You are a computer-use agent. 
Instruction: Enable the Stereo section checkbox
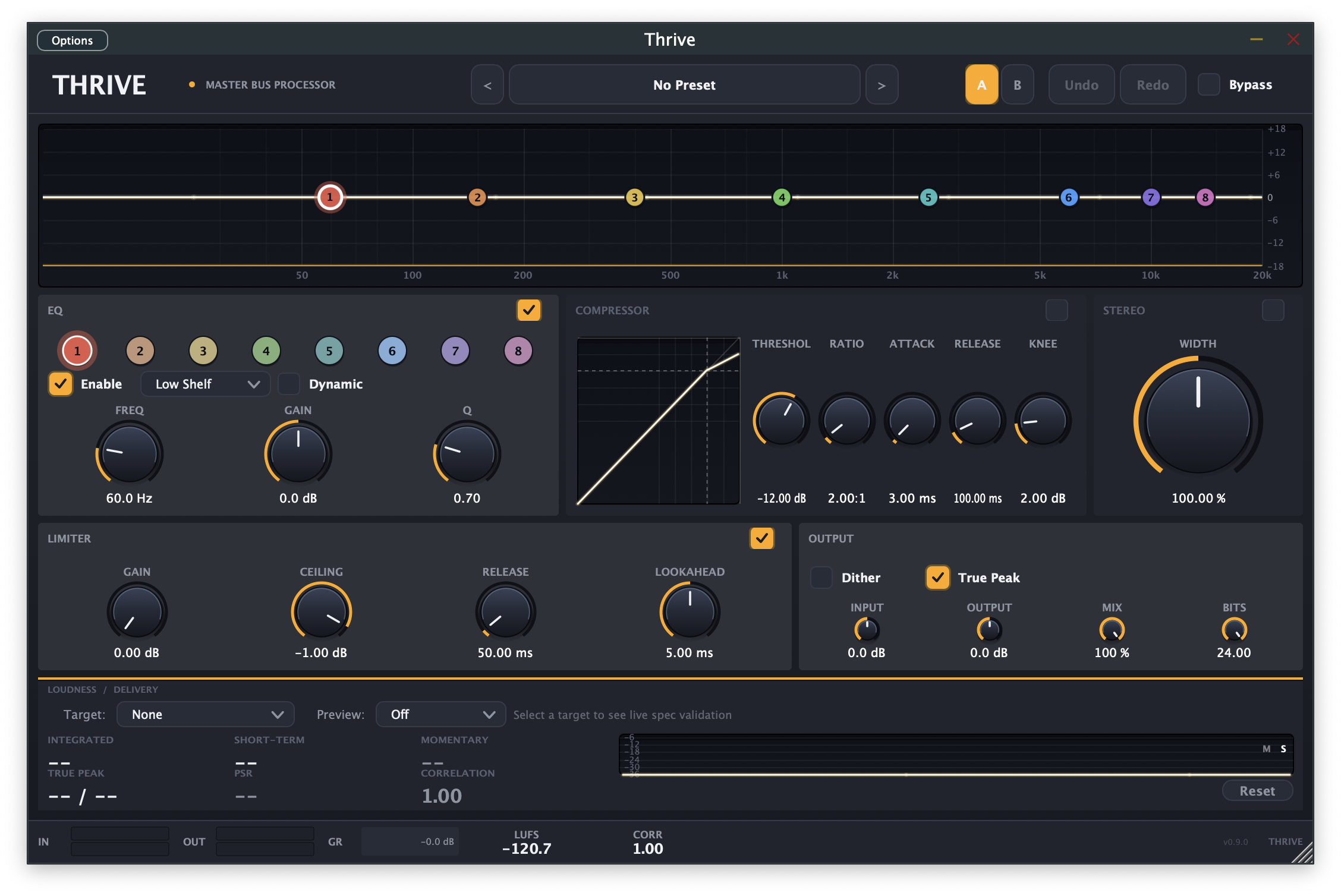[1273, 310]
